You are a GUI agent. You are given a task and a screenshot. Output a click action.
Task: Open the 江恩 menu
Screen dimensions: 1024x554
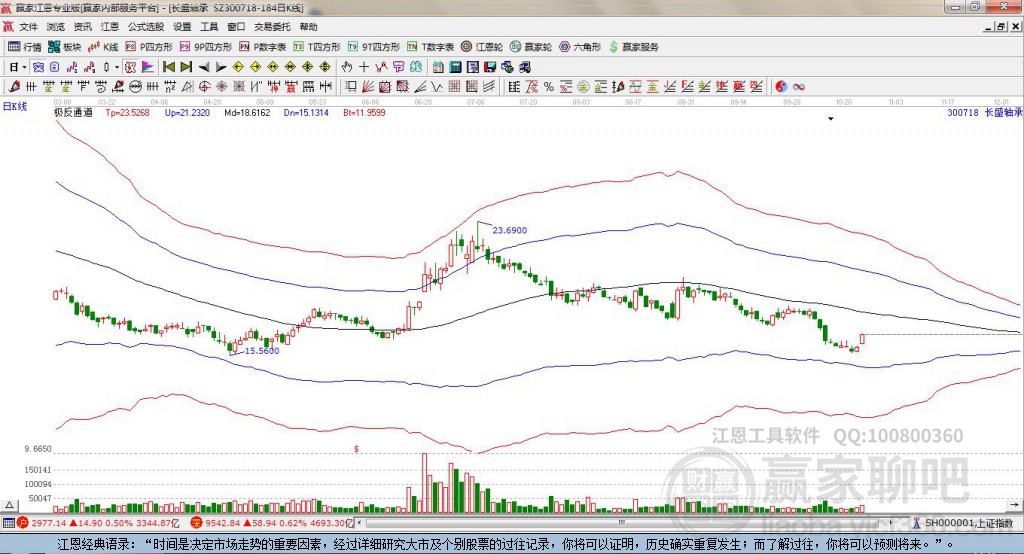[x=110, y=27]
